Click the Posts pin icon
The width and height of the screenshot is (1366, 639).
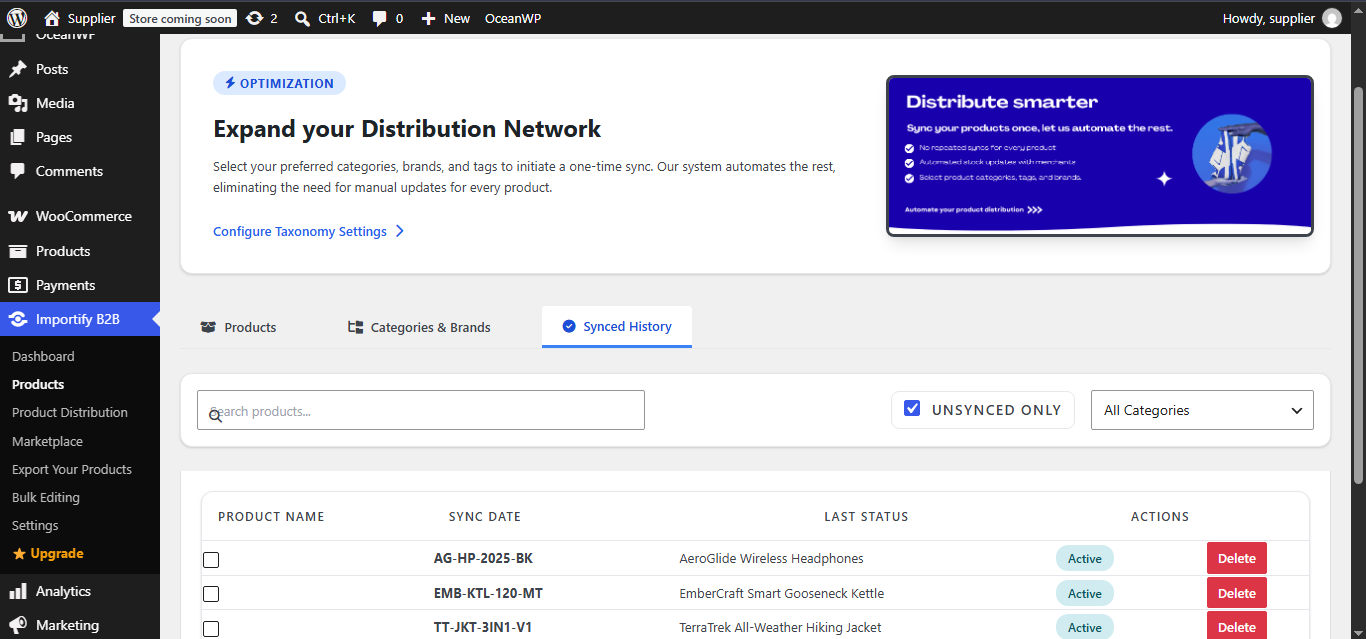pyautogui.click(x=17, y=69)
